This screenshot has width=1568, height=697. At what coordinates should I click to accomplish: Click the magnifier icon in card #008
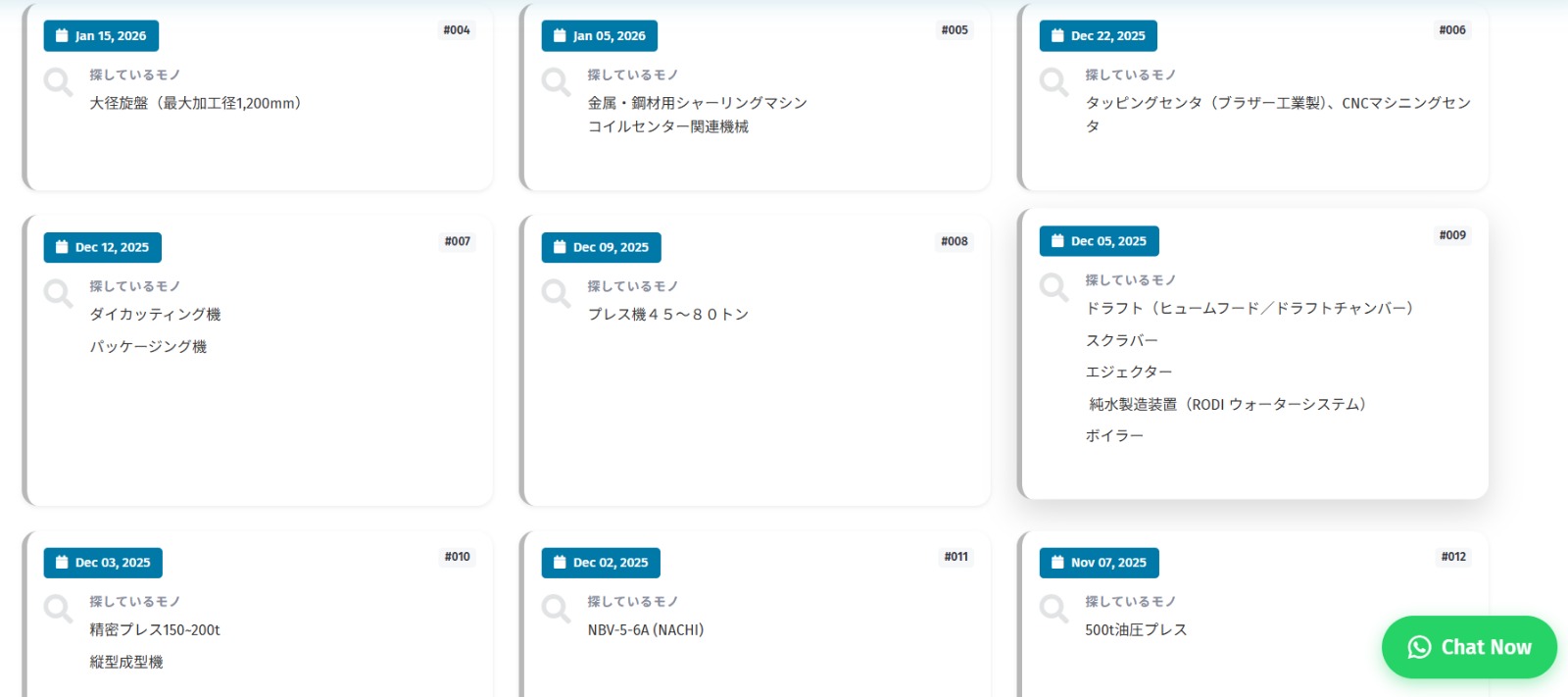tap(556, 294)
